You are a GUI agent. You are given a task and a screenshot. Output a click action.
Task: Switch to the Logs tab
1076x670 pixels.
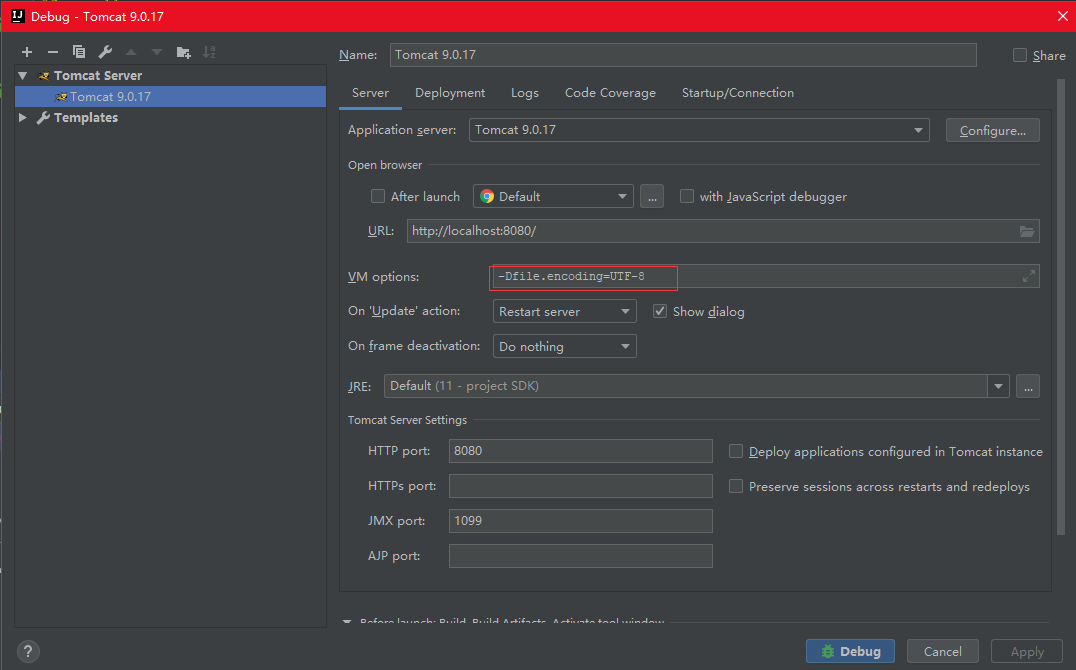pos(525,93)
